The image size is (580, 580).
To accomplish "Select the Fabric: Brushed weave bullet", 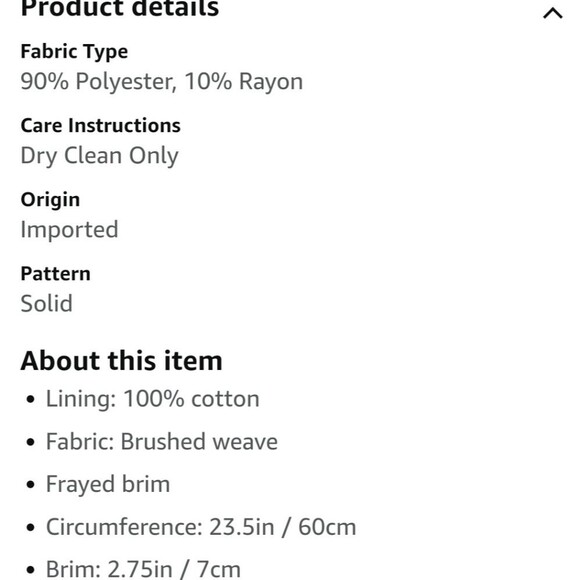I will point(162,441).
